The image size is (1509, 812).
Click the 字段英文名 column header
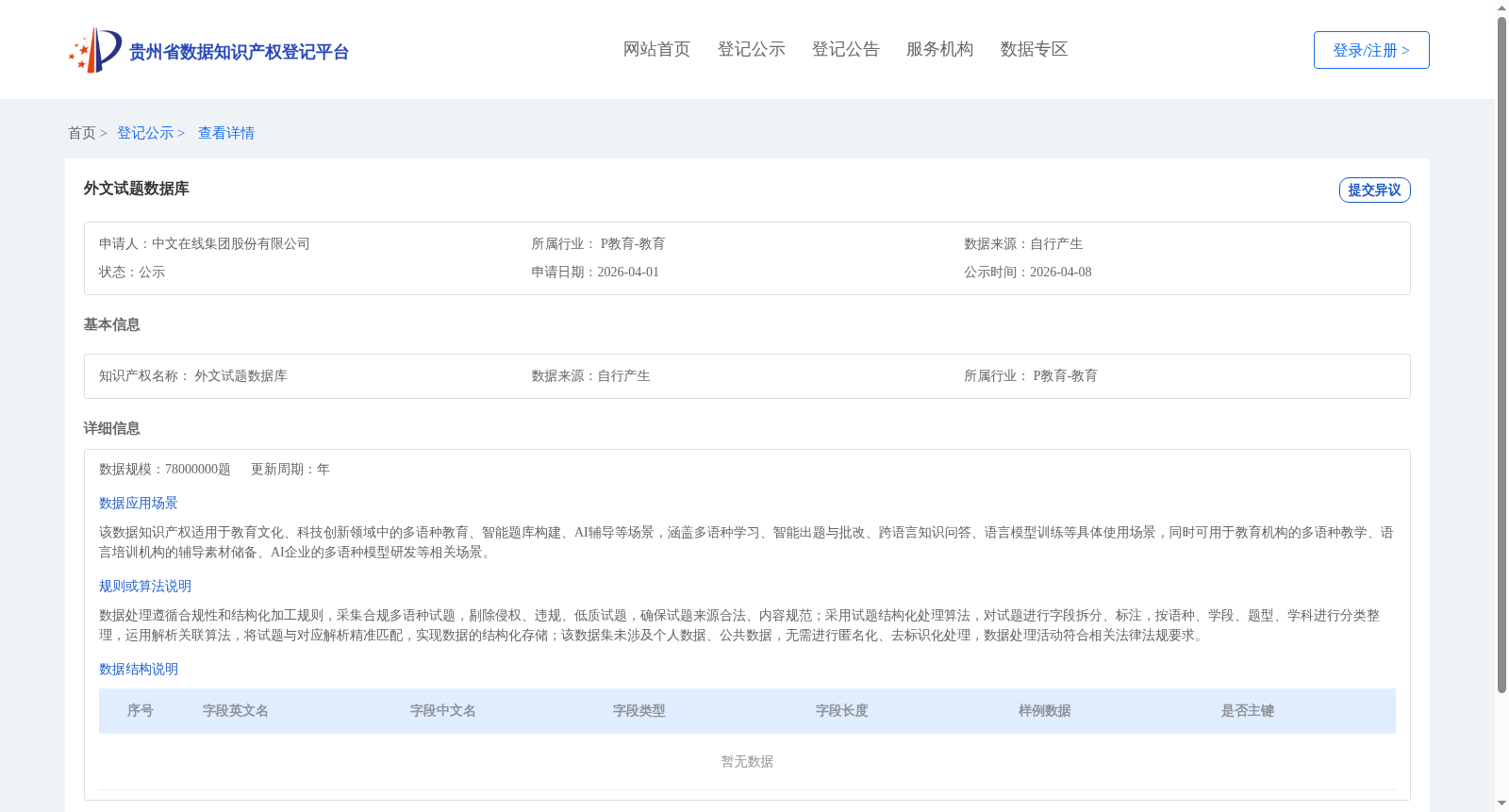[236, 711]
